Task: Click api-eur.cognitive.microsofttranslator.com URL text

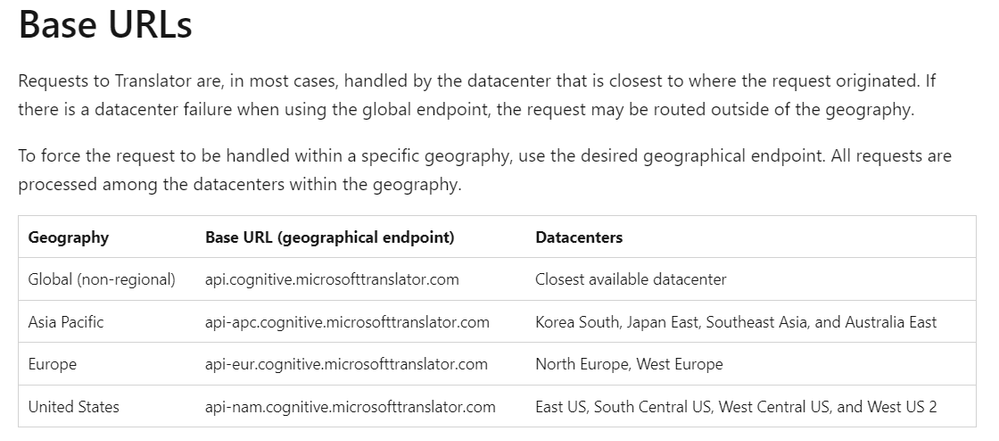Action: 346,364
